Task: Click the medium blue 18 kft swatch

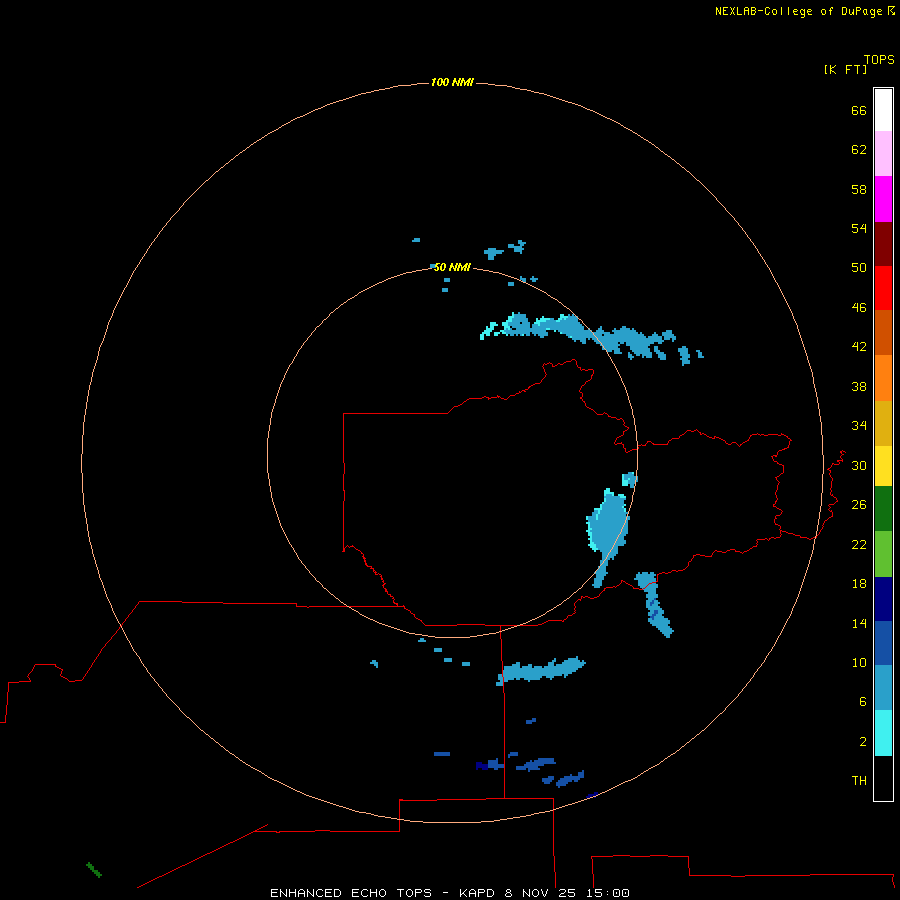Action: [883, 643]
